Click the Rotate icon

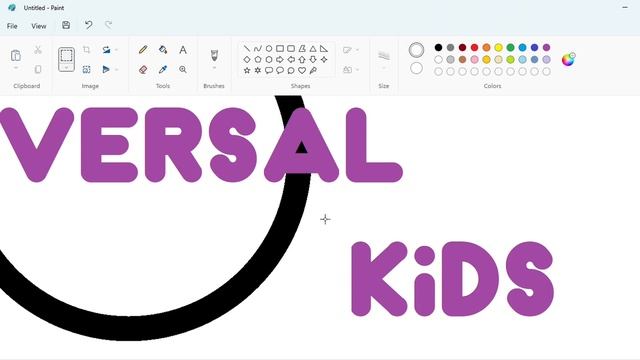click(x=106, y=50)
